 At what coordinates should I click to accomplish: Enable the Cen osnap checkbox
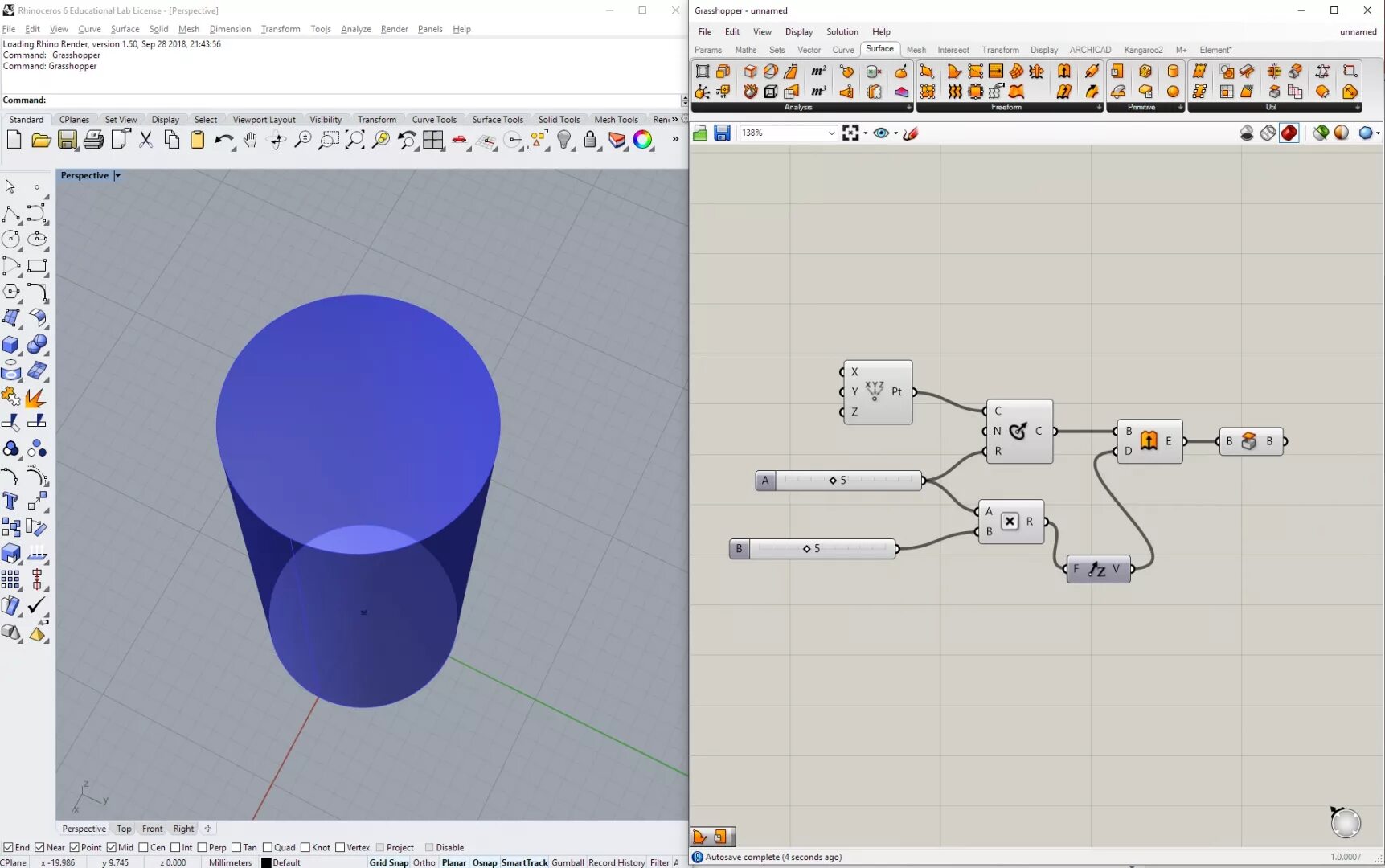point(143,847)
